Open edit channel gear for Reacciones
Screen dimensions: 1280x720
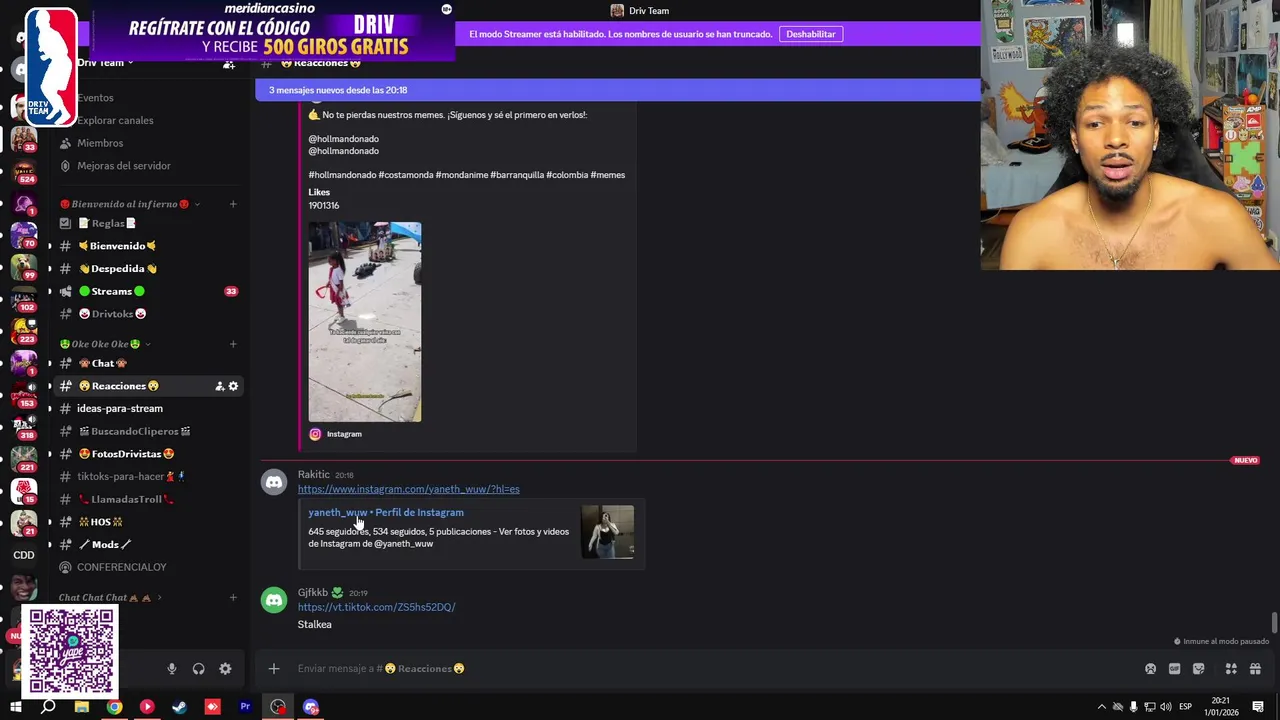point(234,386)
